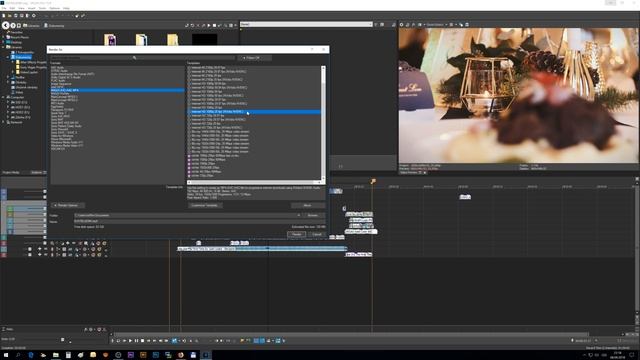Click the Loop Playback icon in transport bar

118,340
